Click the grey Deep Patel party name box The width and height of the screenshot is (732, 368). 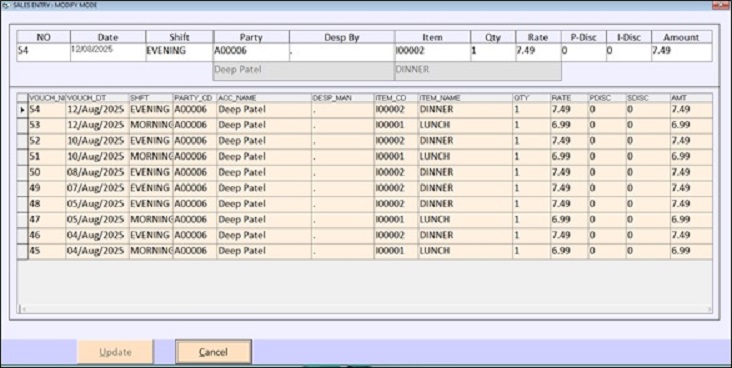click(x=304, y=71)
